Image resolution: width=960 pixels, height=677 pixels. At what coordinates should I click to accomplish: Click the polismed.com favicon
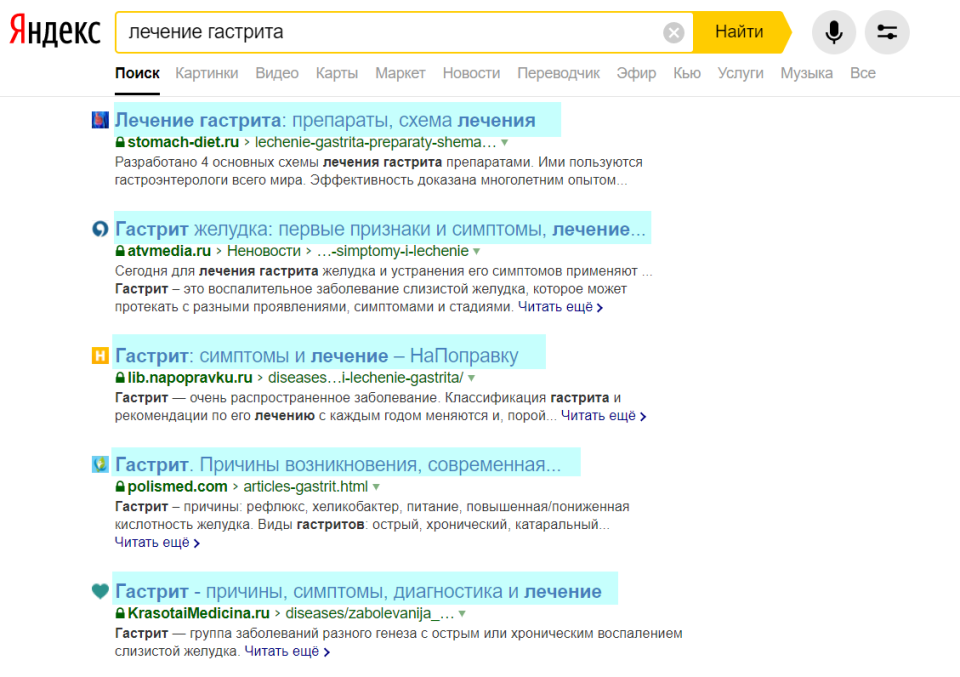click(100, 465)
